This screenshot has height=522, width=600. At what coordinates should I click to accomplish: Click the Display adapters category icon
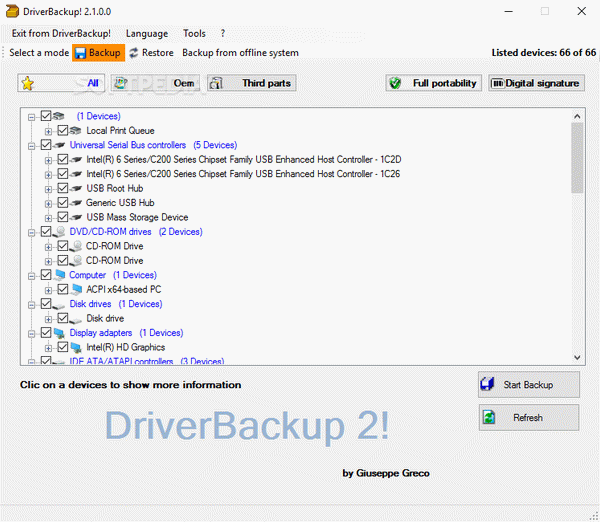59,333
